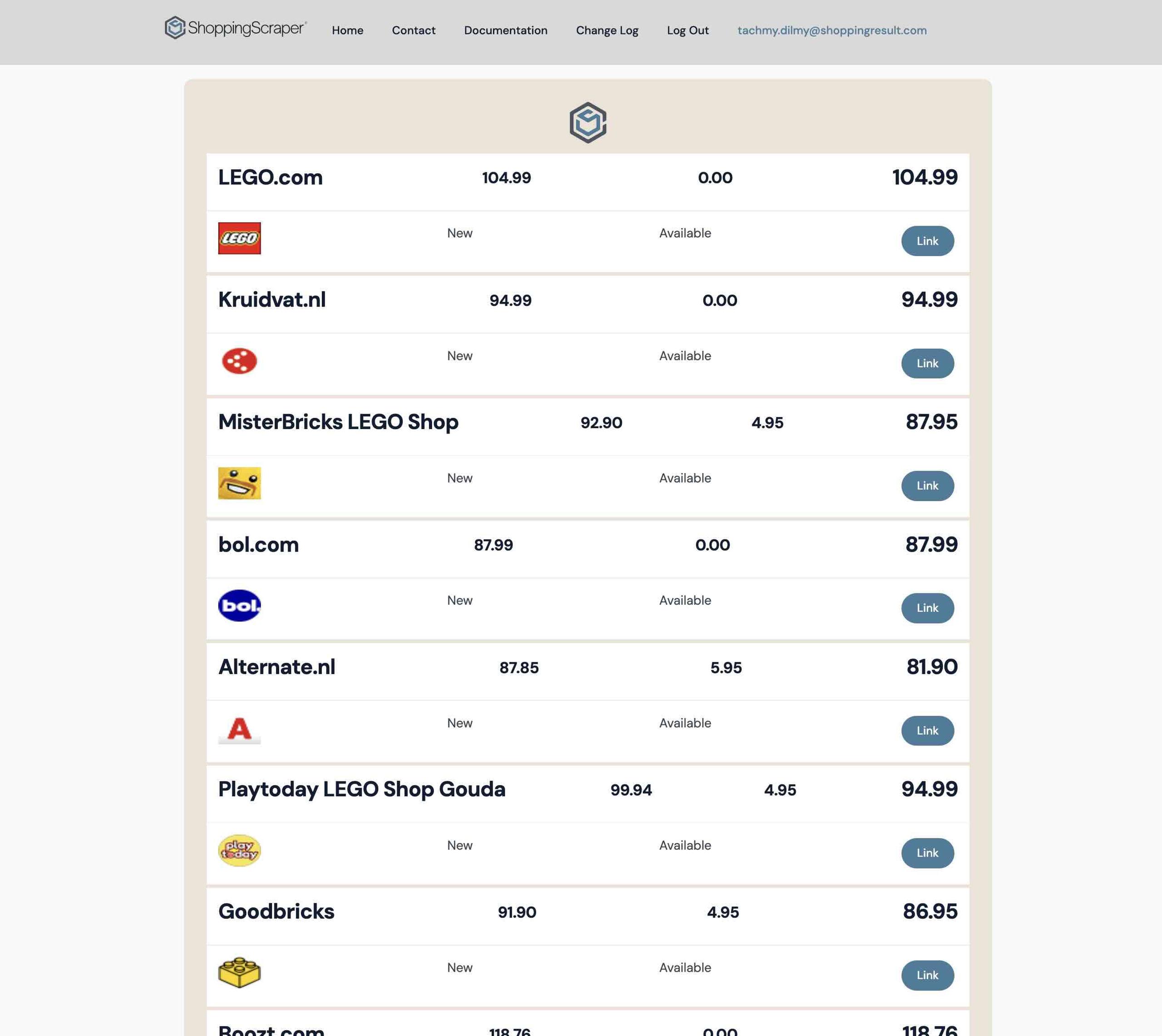Click the Playtoday logo

pyautogui.click(x=240, y=850)
